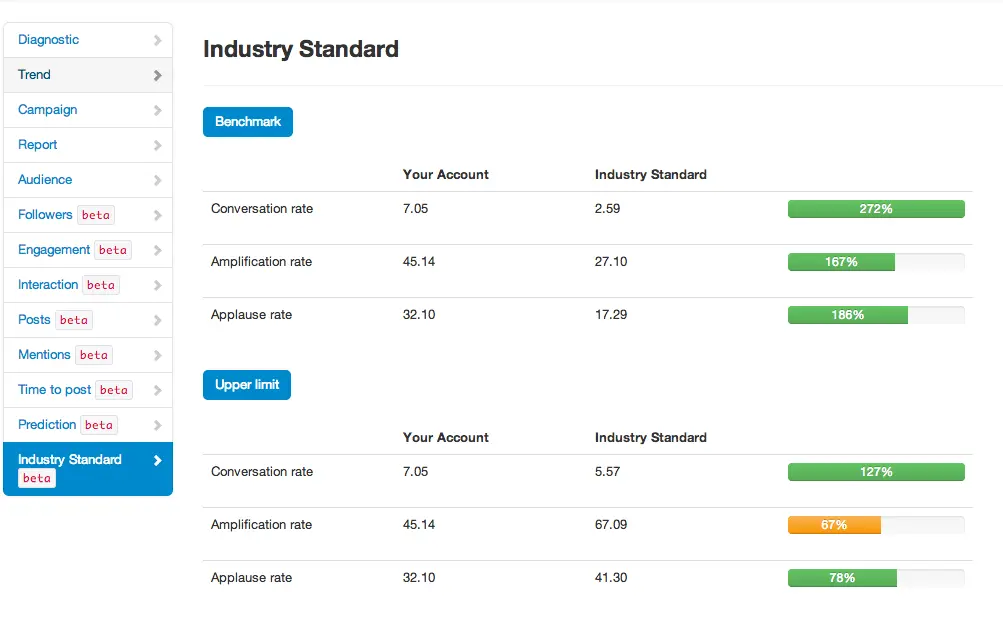The width and height of the screenshot is (1003, 626).
Task: Expand the Interaction section arrow
Action: (157, 286)
